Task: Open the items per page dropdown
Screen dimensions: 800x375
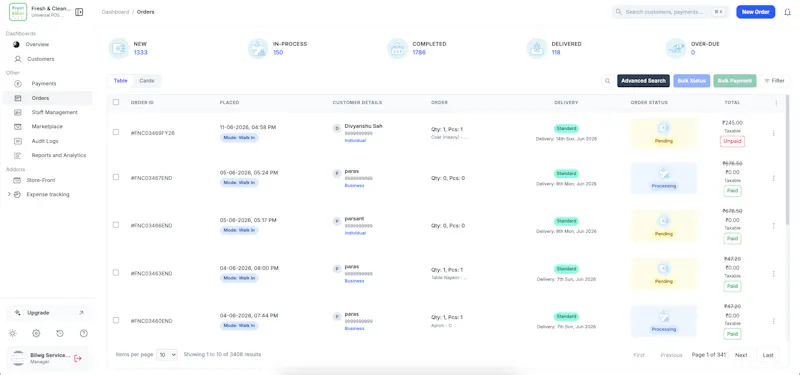Action: click(x=167, y=355)
